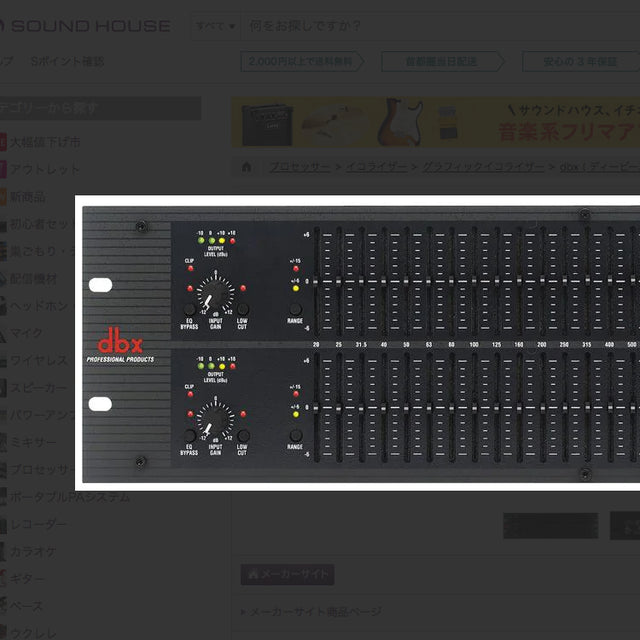Click the 2,000円以上で送料無料 banner
640x640 pixels.
click(302, 62)
